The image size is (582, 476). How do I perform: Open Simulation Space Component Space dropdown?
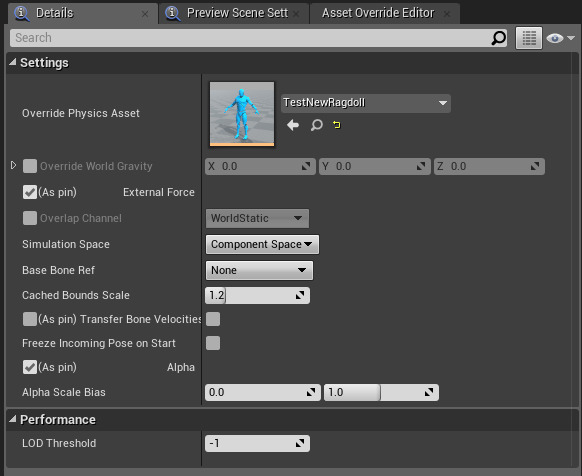point(262,244)
